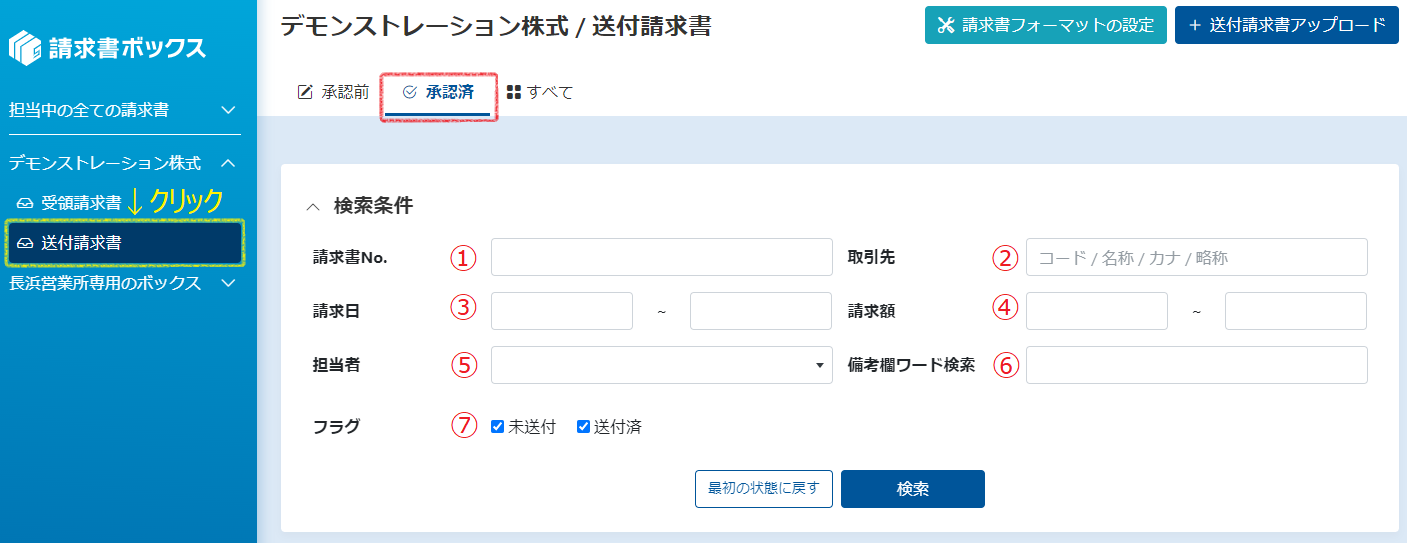
Task: Switch to the すべて tab
Action: click(x=540, y=92)
